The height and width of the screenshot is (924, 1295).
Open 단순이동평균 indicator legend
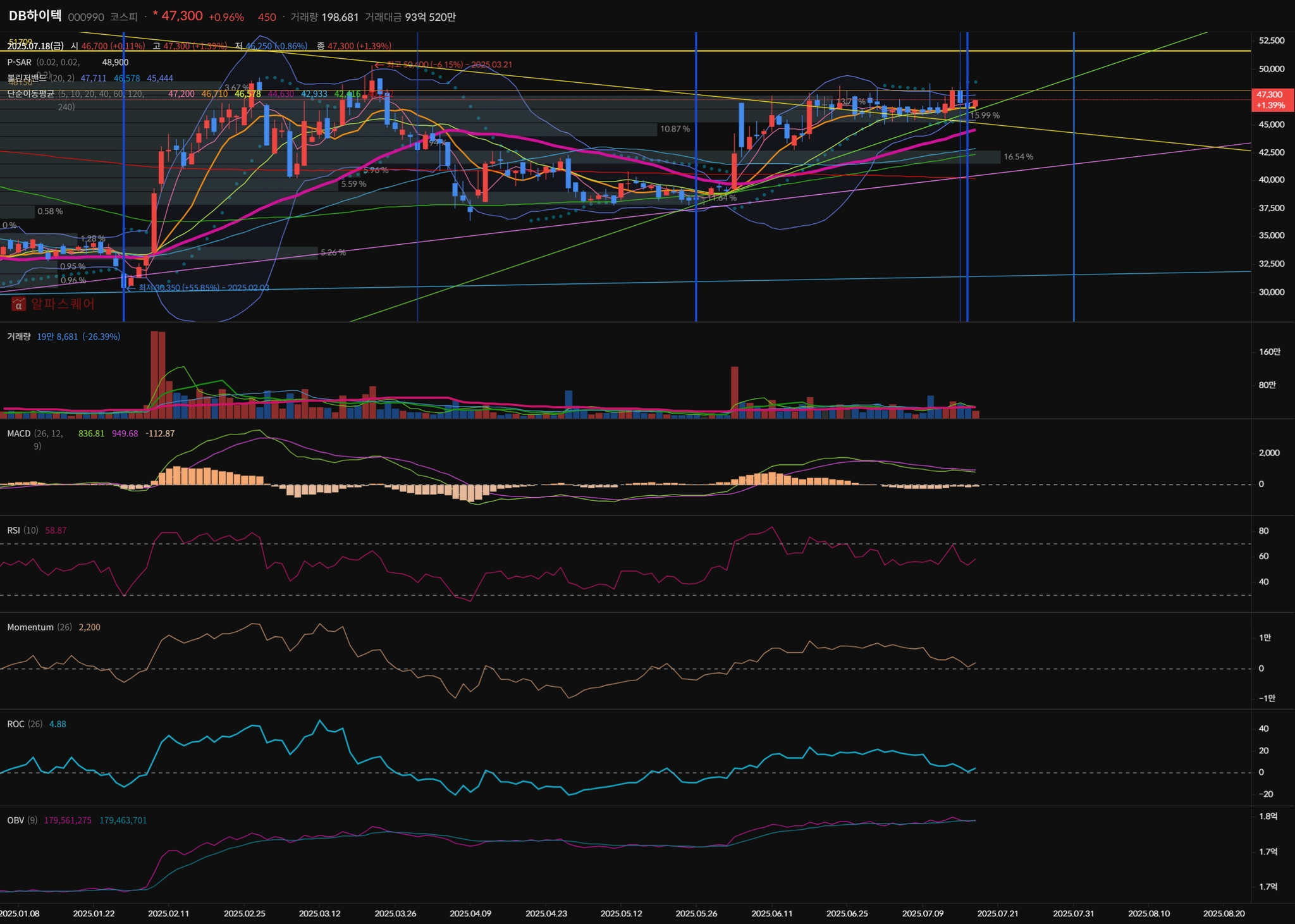pyautogui.click(x=30, y=94)
